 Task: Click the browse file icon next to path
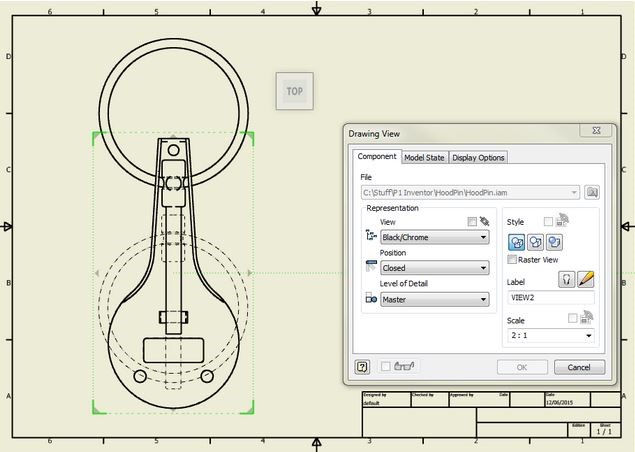pyautogui.click(x=592, y=192)
